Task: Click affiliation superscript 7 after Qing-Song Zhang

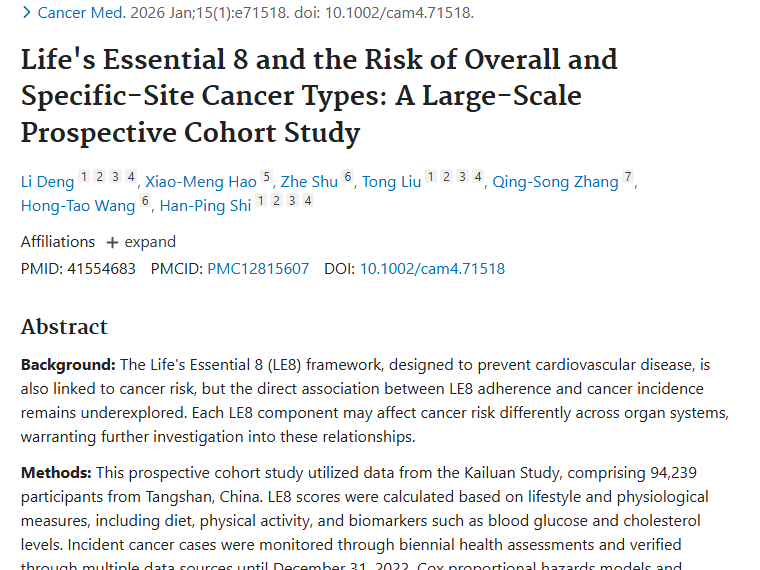Action: [628, 178]
